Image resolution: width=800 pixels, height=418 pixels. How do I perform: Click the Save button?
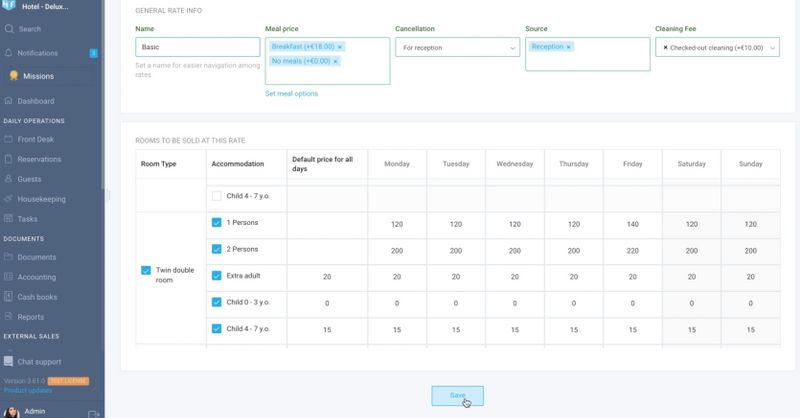pyautogui.click(x=457, y=395)
